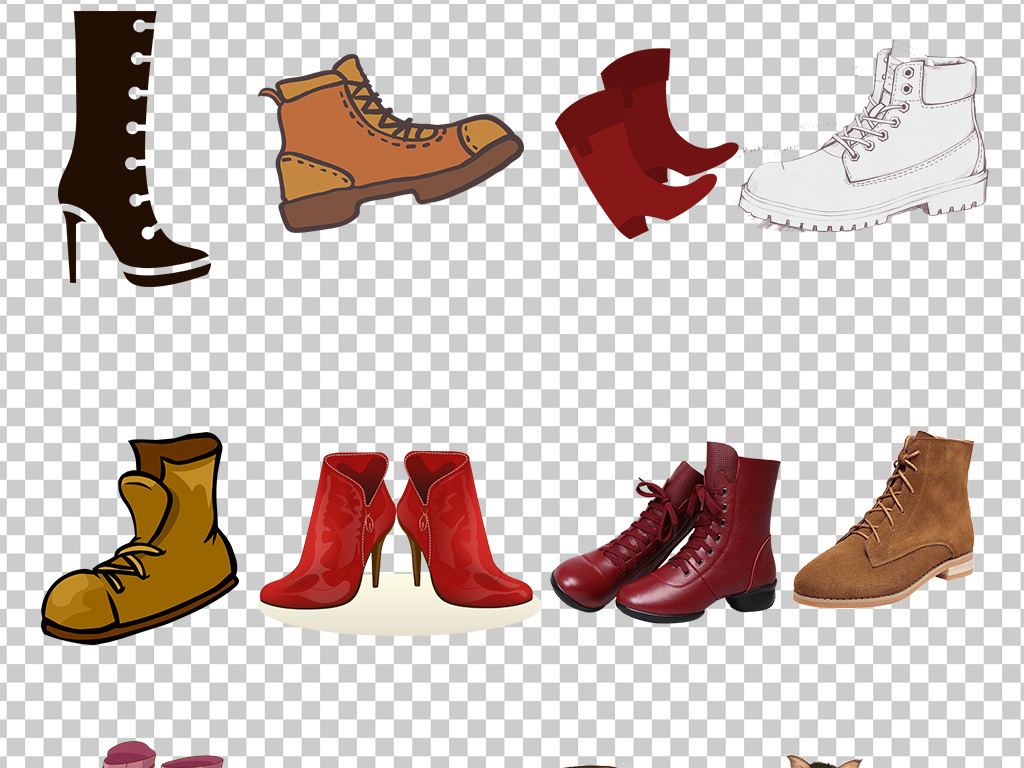The width and height of the screenshot is (1024, 768).
Task: Click the stiletto heel of the dark brown boot
Action: tap(71, 245)
